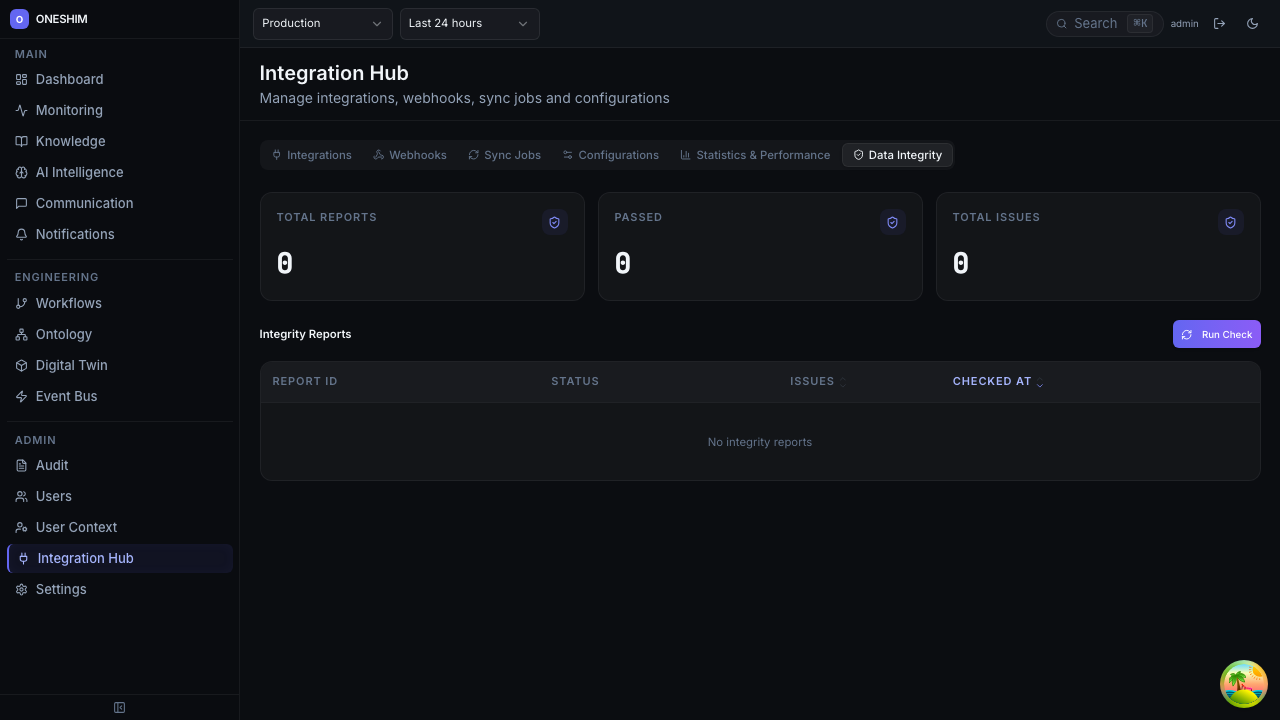Open Settings from the sidebar

click(x=61, y=589)
